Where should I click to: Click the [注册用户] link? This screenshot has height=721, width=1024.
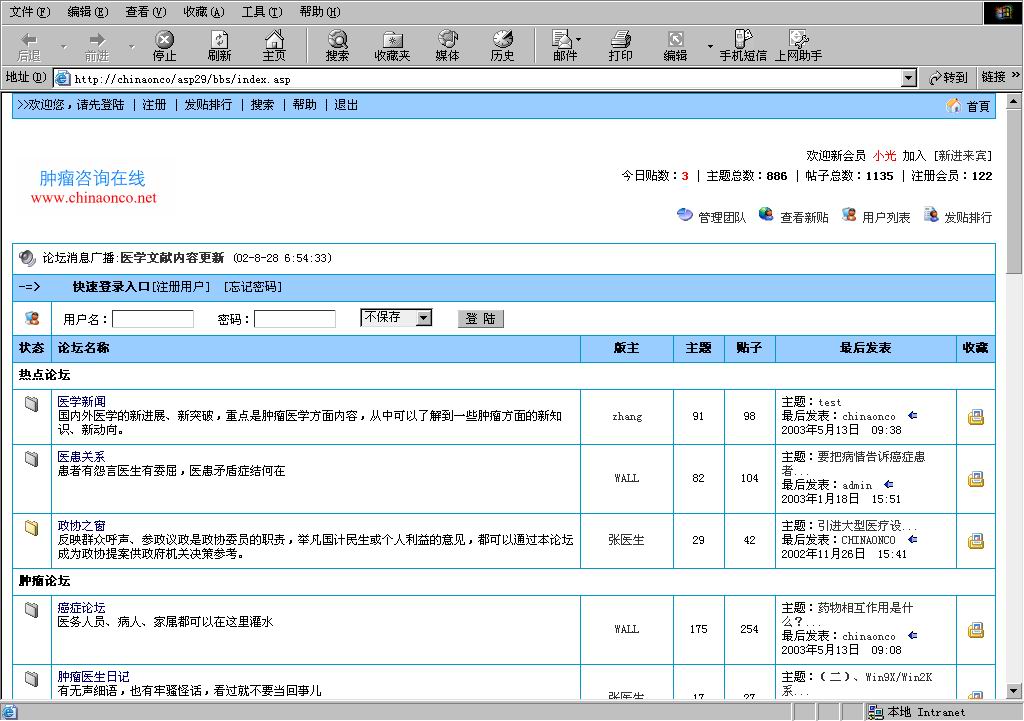click(x=181, y=287)
